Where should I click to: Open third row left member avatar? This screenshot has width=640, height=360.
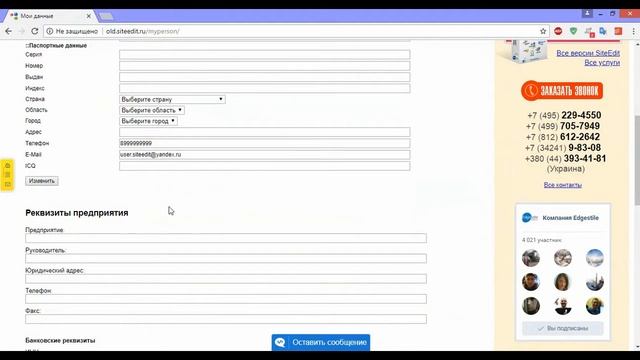coord(531,306)
